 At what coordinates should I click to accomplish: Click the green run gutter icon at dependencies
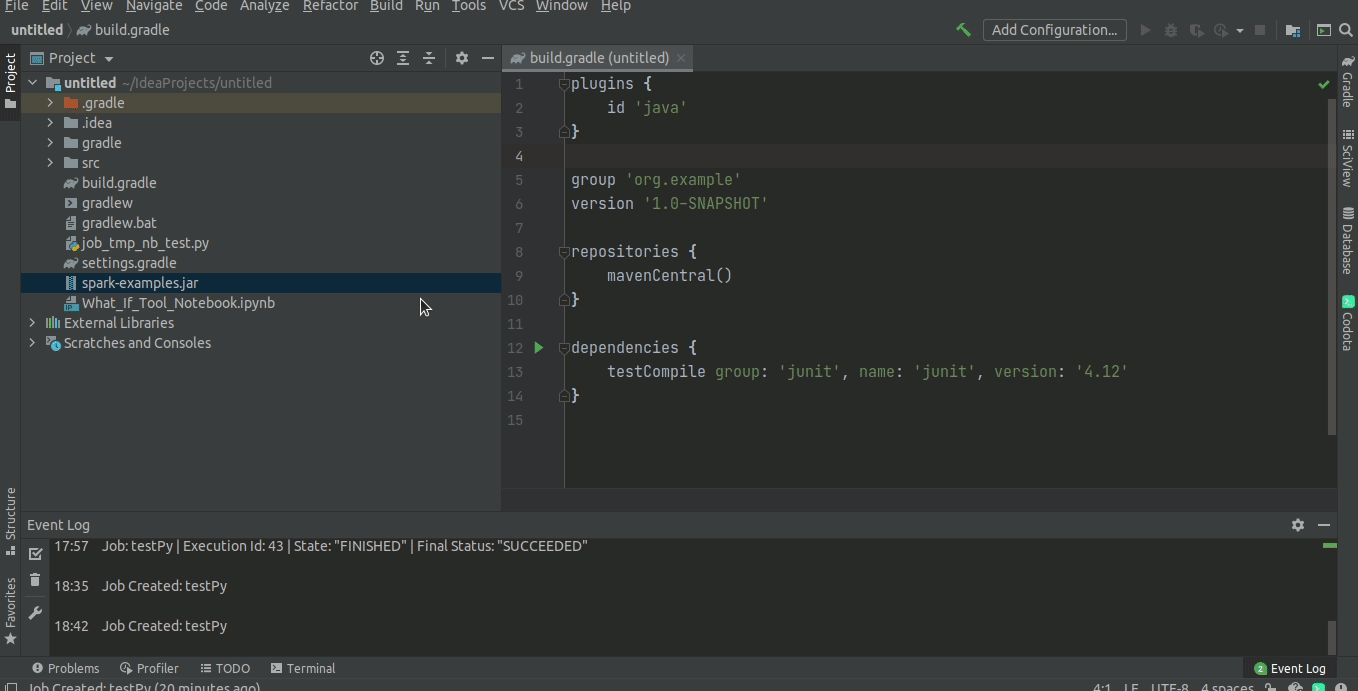coord(539,347)
